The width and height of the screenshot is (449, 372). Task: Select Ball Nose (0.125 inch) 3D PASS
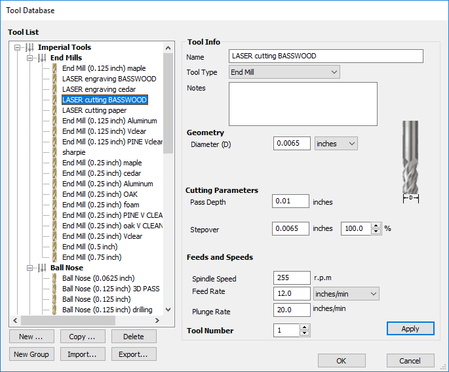click(x=111, y=289)
